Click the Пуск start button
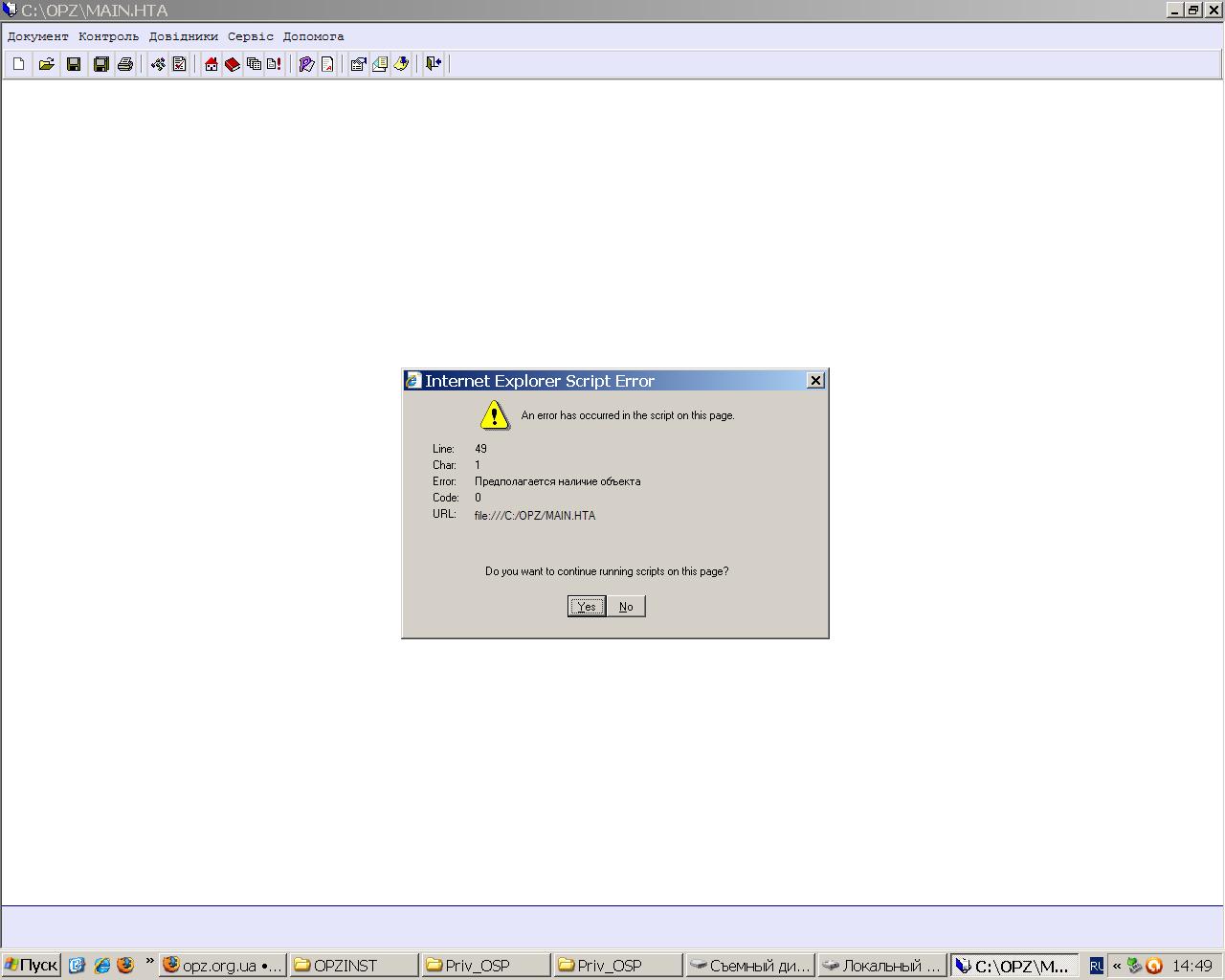This screenshot has height=980, width=1225. pos(32,965)
